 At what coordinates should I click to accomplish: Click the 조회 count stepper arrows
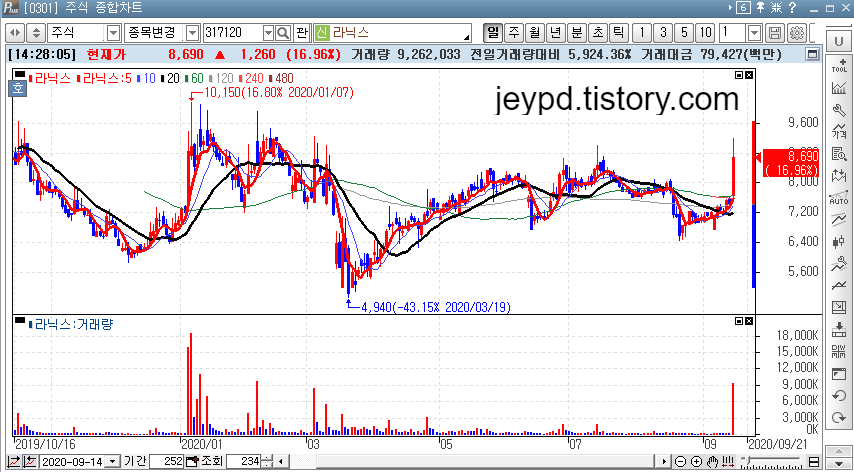click(x=266, y=462)
